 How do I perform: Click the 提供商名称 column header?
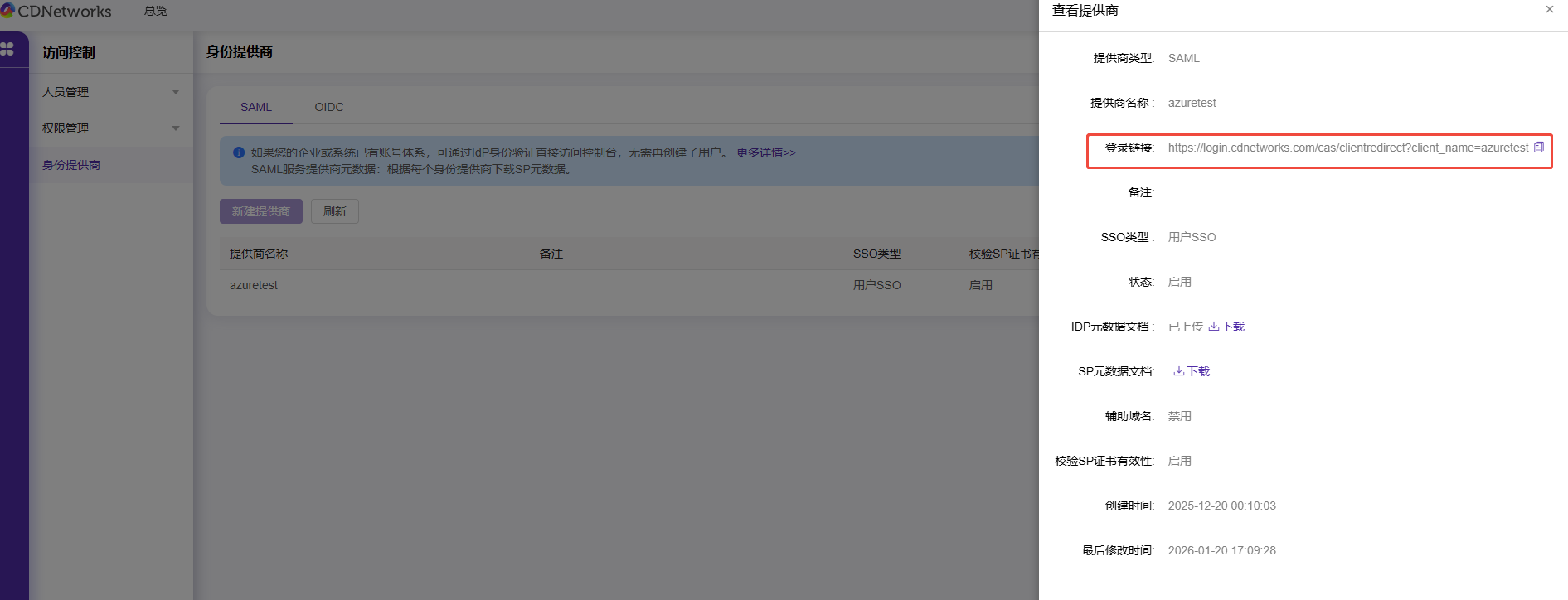[259, 254]
